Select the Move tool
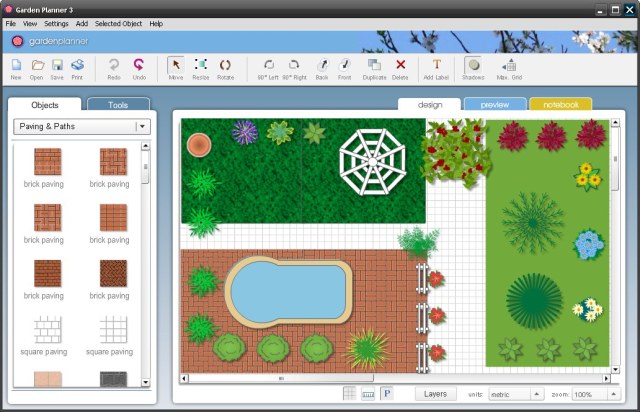640x412 pixels. (x=176, y=68)
